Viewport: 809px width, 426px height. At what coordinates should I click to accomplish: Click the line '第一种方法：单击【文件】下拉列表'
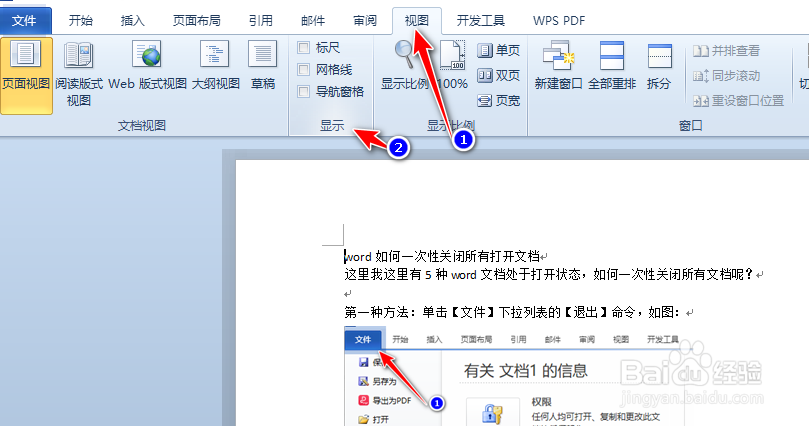click(513, 312)
